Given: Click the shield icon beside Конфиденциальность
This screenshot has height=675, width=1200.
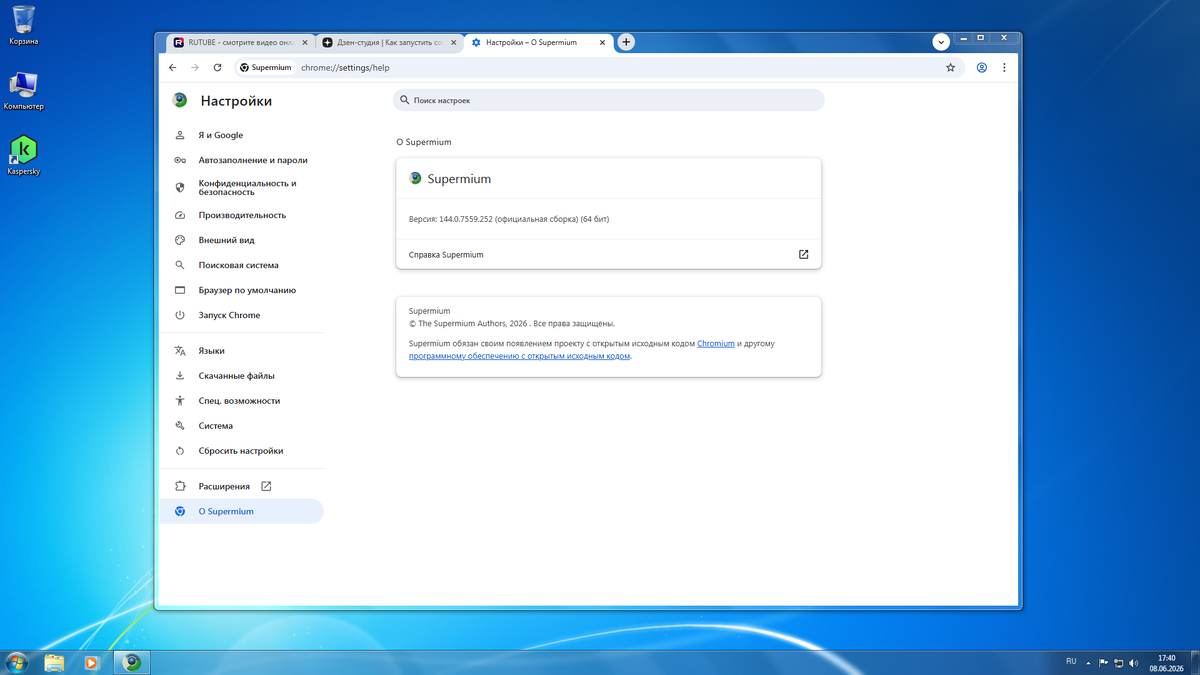Looking at the screenshot, I should (180, 187).
